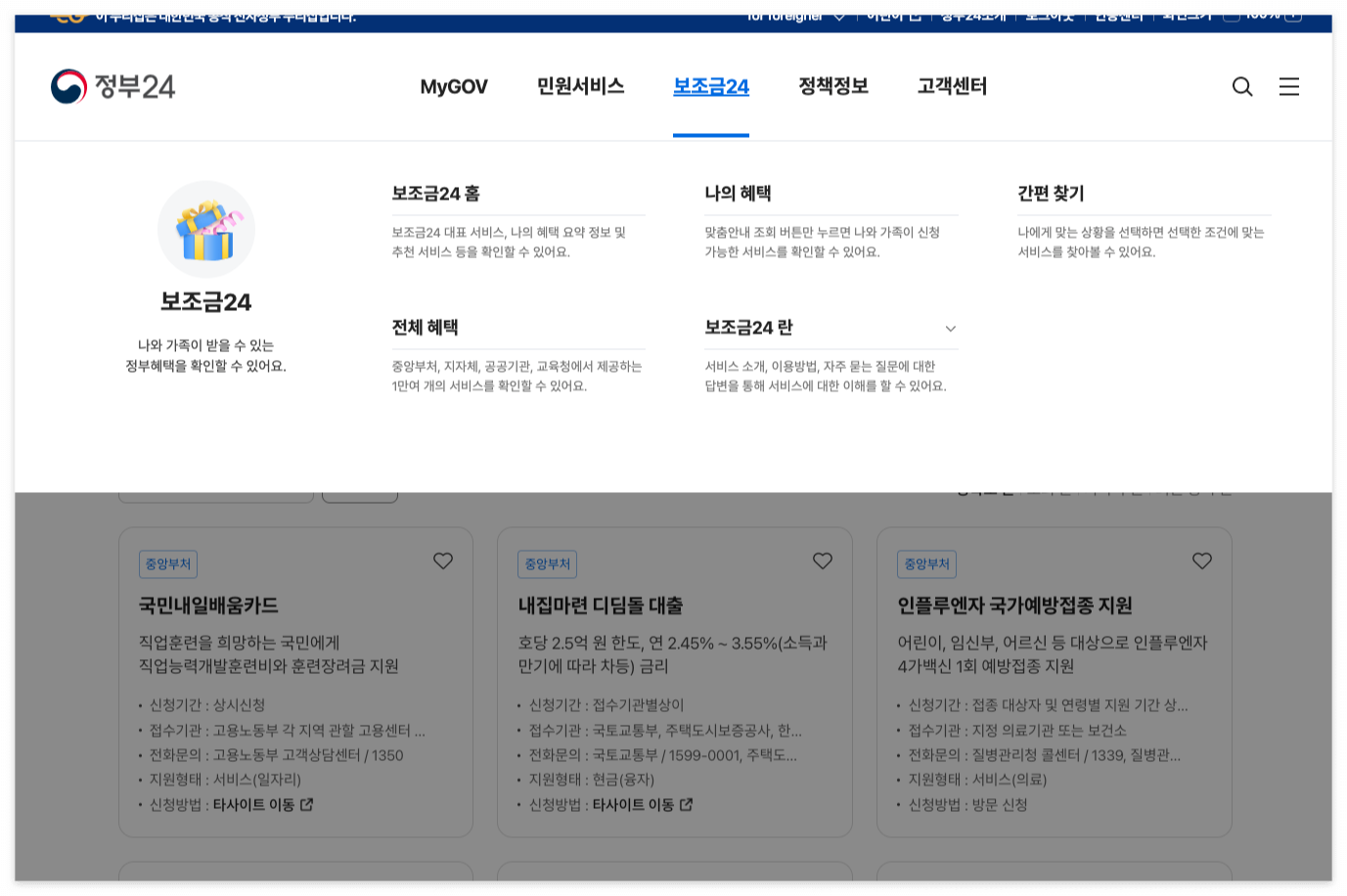Viewport: 1347px width, 896px height.
Task: Open the 보조금24 란 submenu
Action: click(x=748, y=327)
